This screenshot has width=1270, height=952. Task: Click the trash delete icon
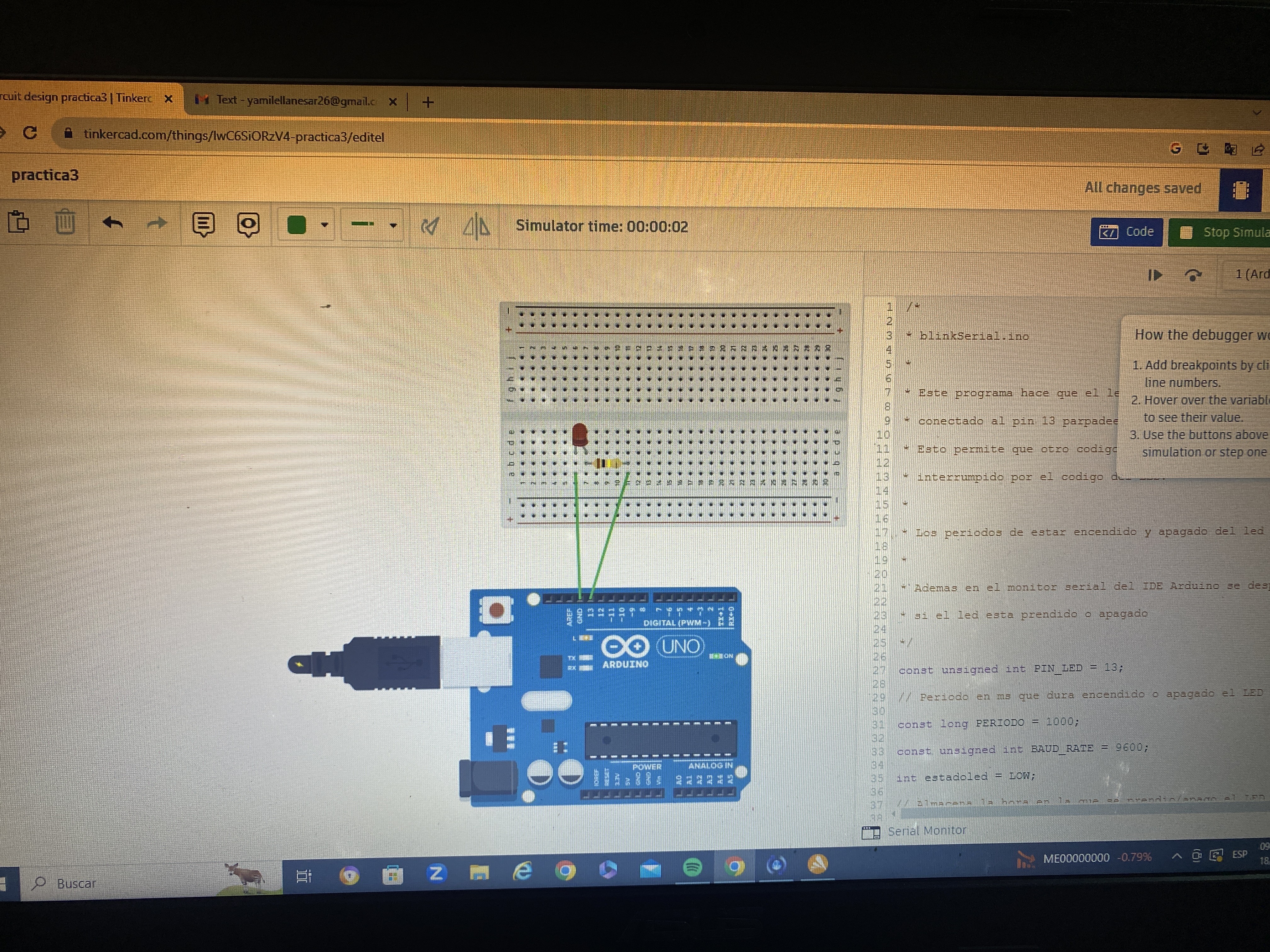click(x=66, y=222)
